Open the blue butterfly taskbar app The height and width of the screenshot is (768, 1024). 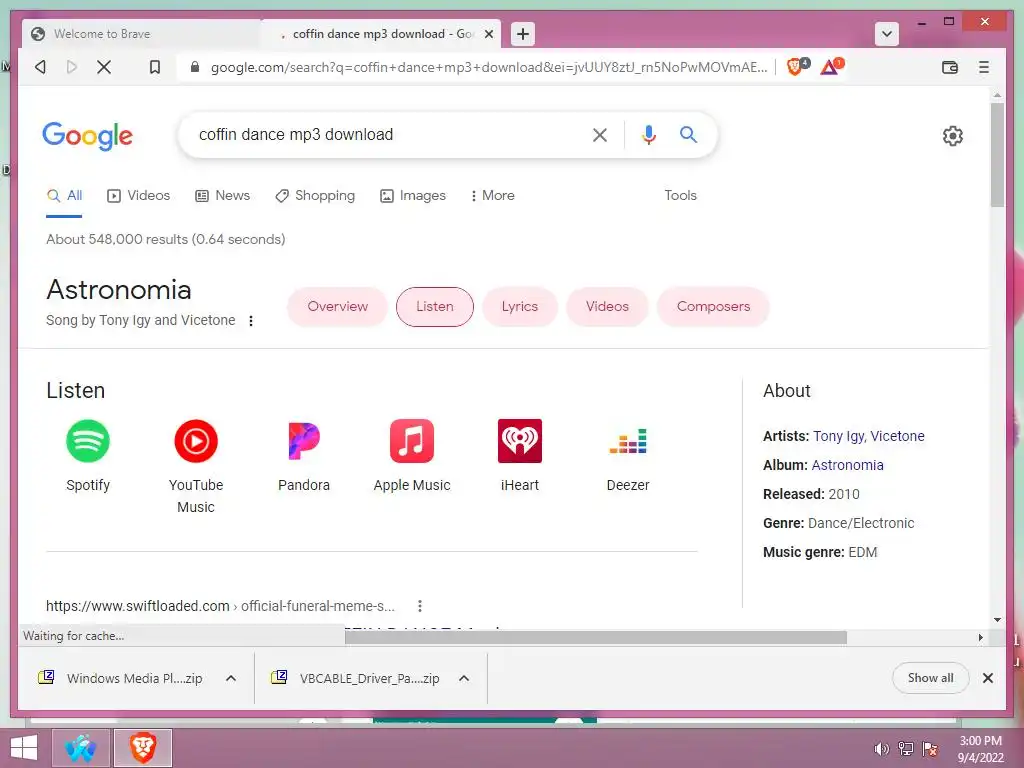click(x=80, y=748)
